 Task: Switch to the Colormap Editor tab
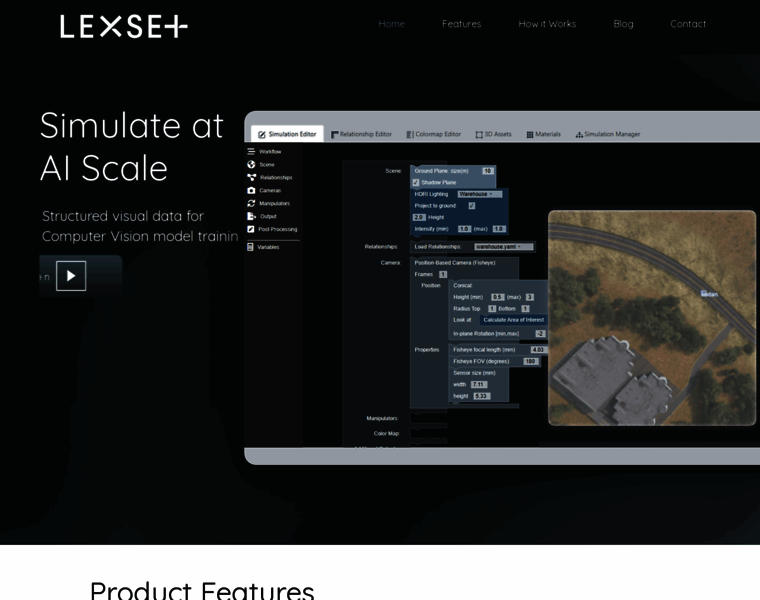point(433,134)
